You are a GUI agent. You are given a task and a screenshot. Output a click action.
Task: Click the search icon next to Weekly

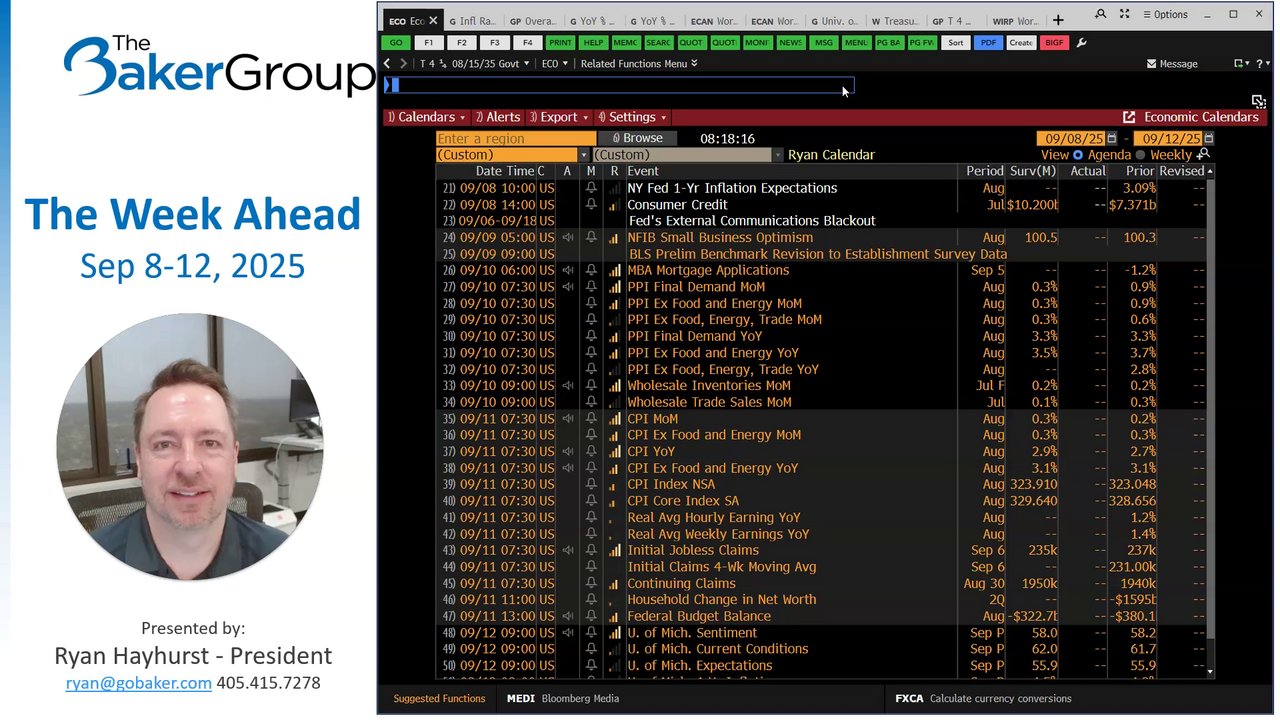(1204, 154)
